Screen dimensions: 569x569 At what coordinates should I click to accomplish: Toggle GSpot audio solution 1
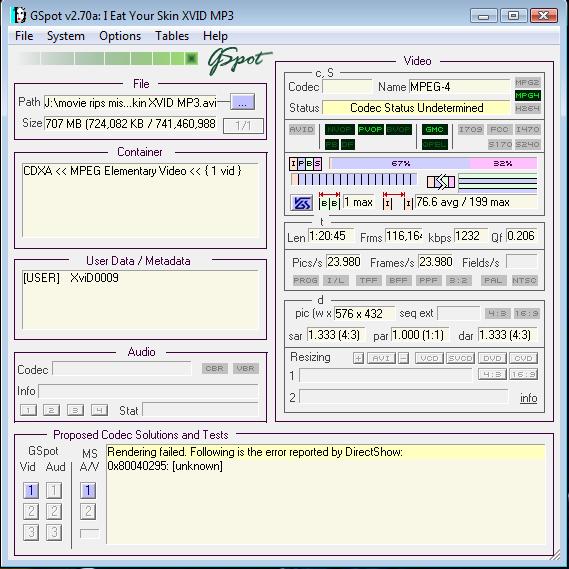(x=54, y=491)
